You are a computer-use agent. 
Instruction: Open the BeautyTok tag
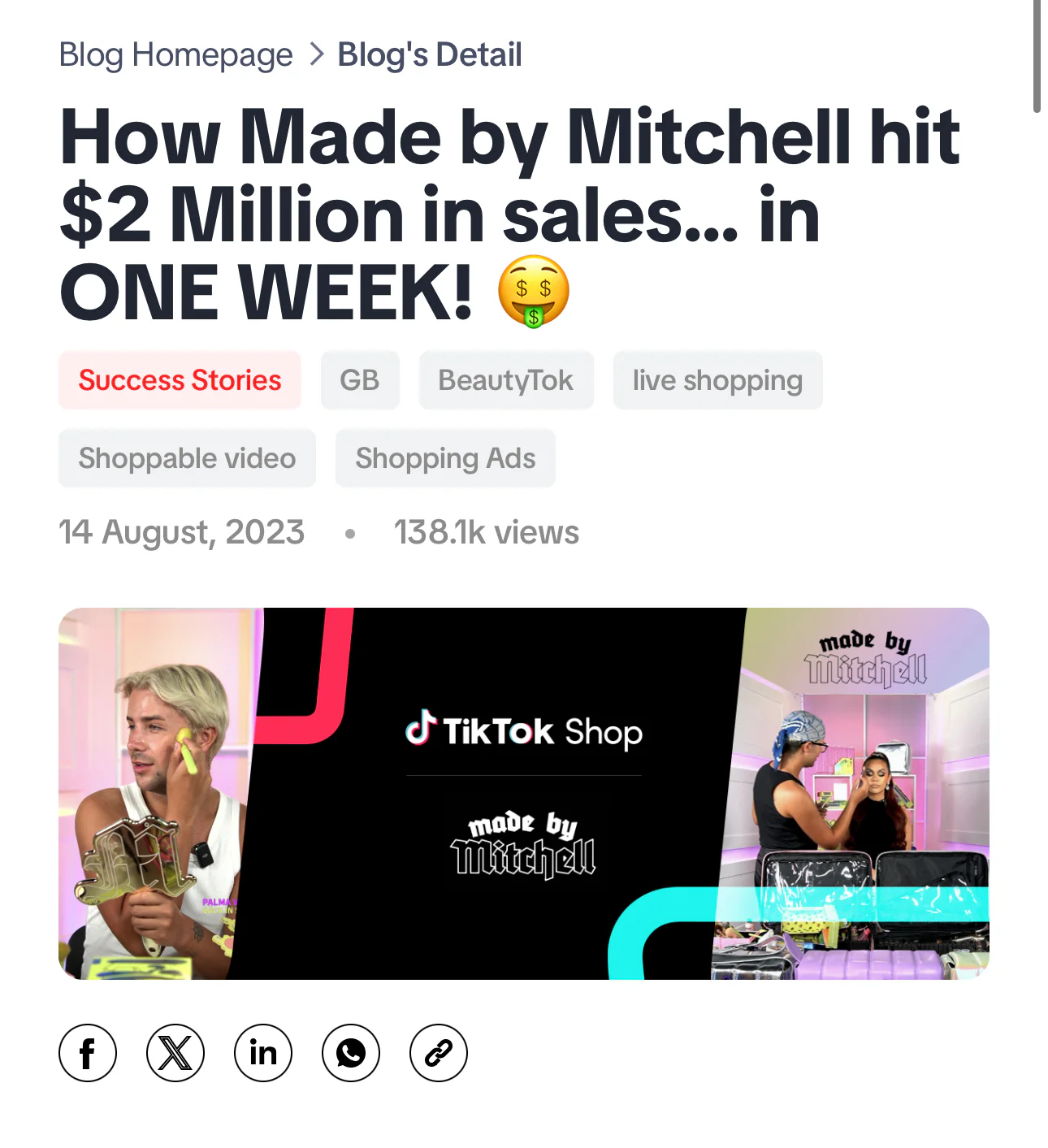506,380
